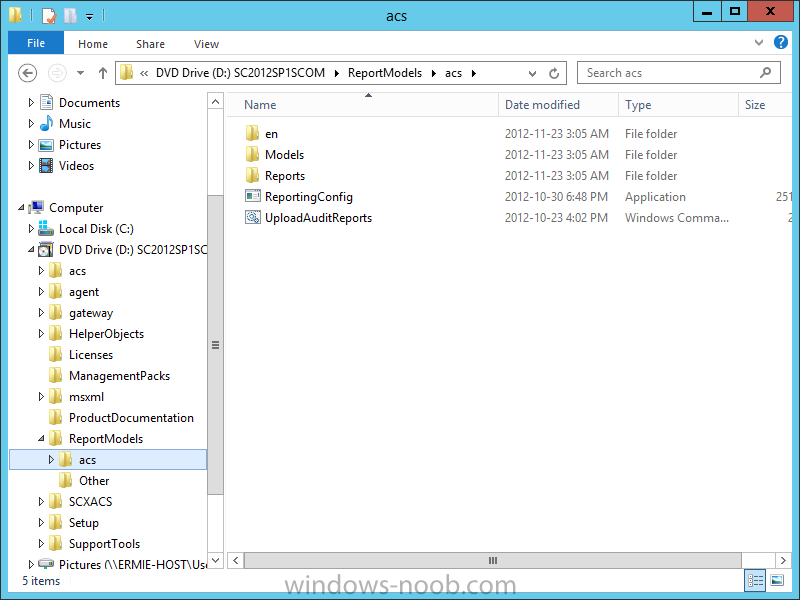800x600 pixels.
Task: Select the Videos library icon
Action: click(x=46, y=165)
